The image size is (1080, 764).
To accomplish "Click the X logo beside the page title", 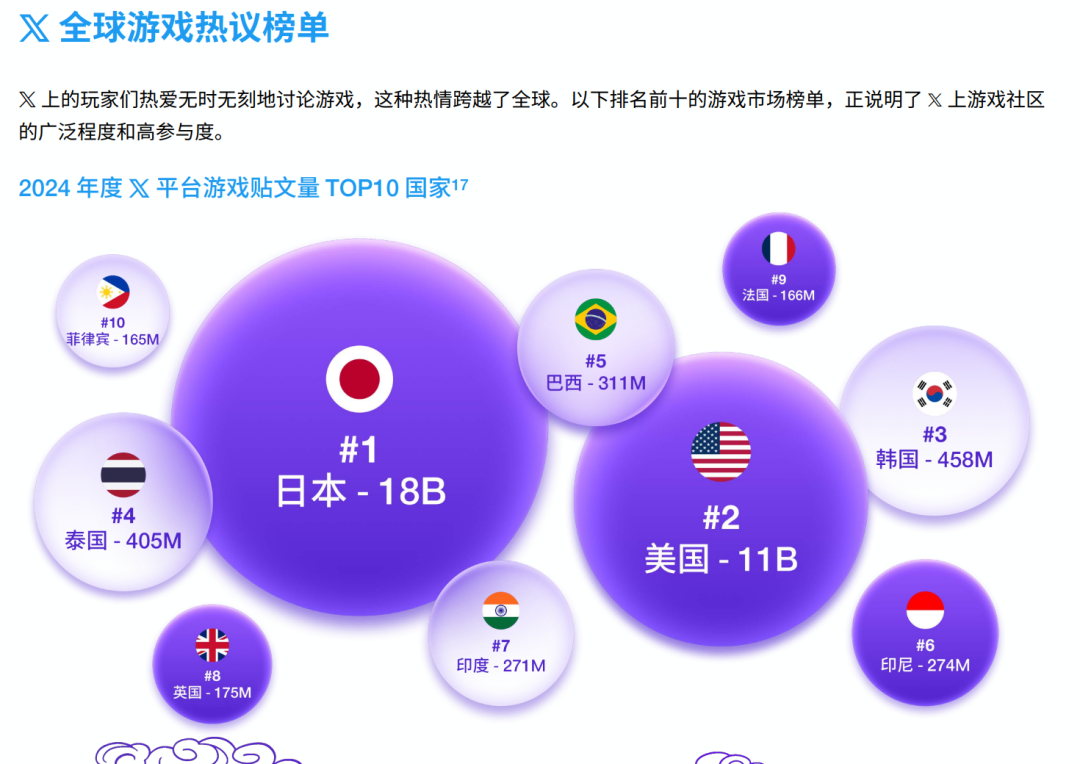I will pos(34,28).
